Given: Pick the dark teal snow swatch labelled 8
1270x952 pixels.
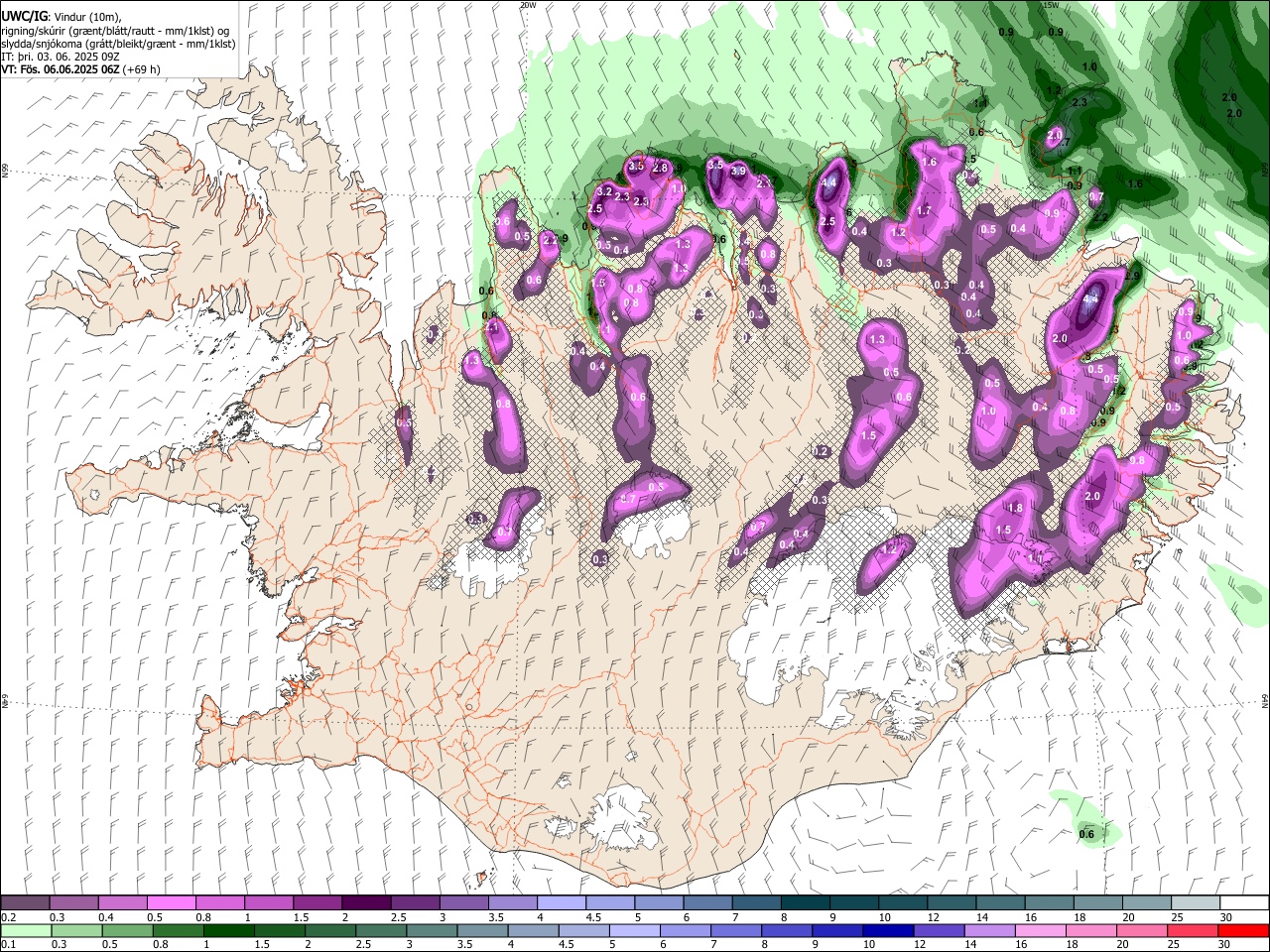Looking at the screenshot, I should coord(805,903).
